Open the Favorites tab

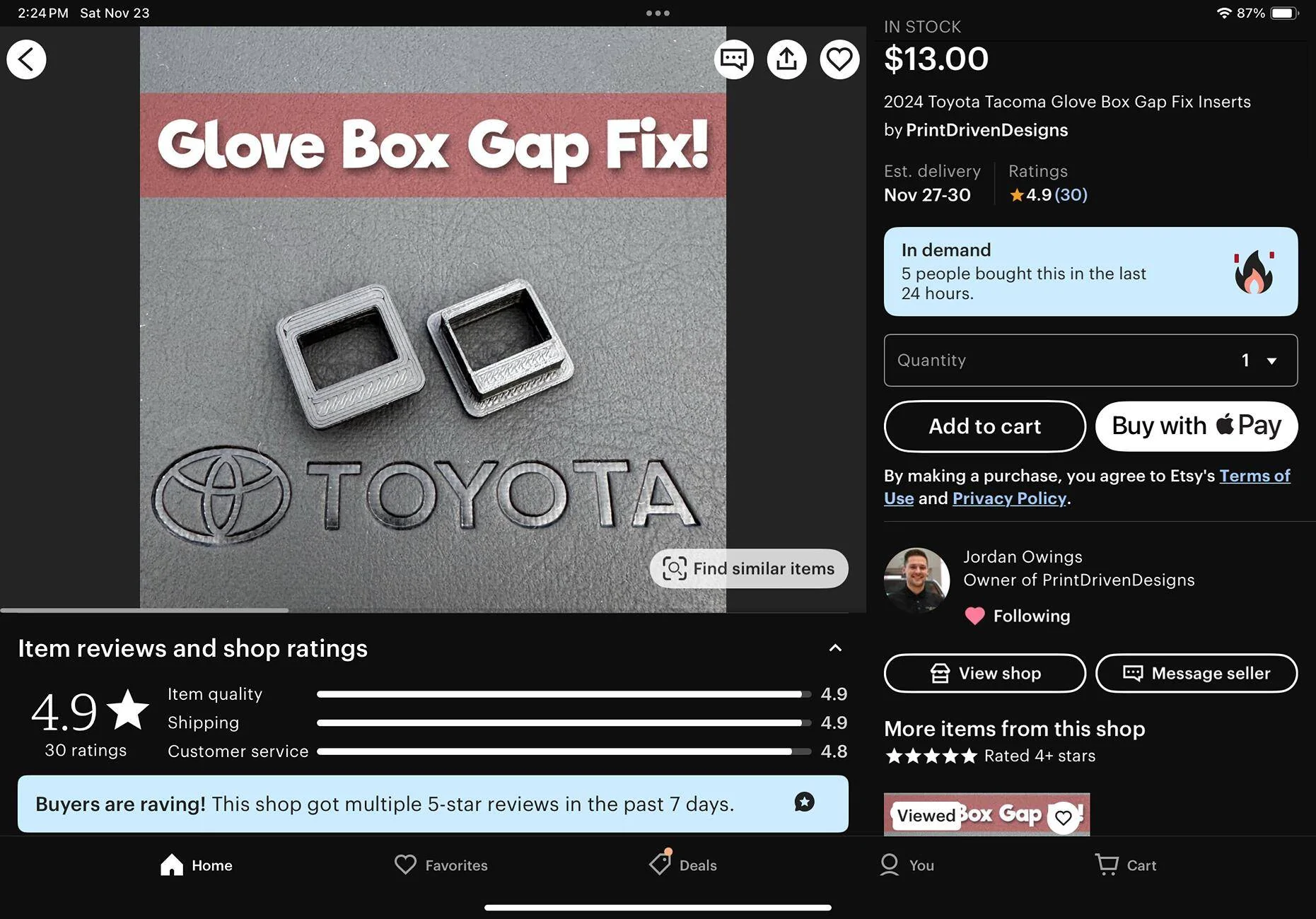tap(441, 865)
